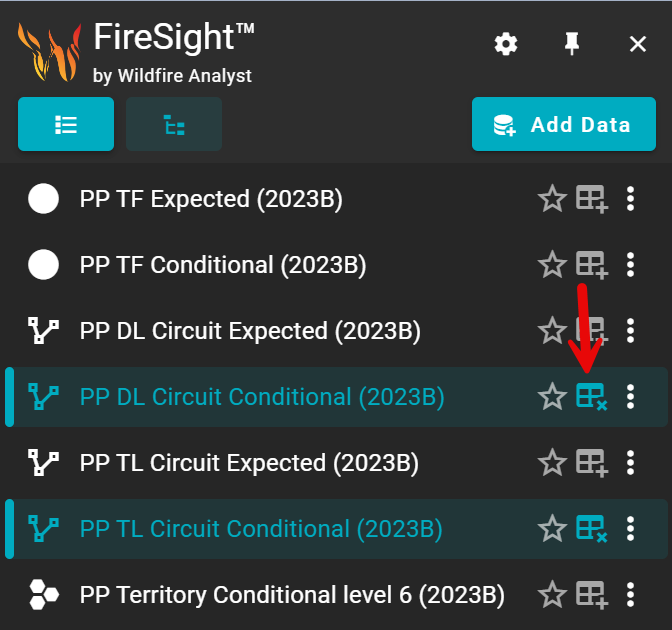This screenshot has height=630, width=672.
Task: Add PP Territory Conditional level 6 table
Action: pos(592,595)
